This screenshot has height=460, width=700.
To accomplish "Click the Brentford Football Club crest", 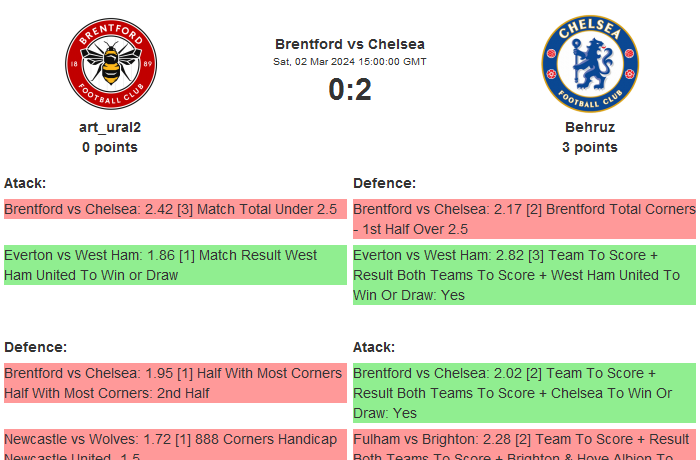I will (110, 66).
